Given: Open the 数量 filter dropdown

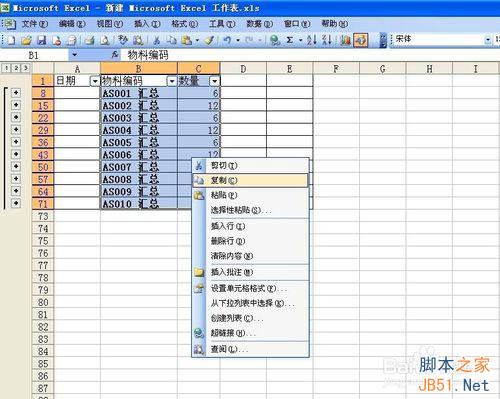Looking at the screenshot, I should (x=214, y=81).
